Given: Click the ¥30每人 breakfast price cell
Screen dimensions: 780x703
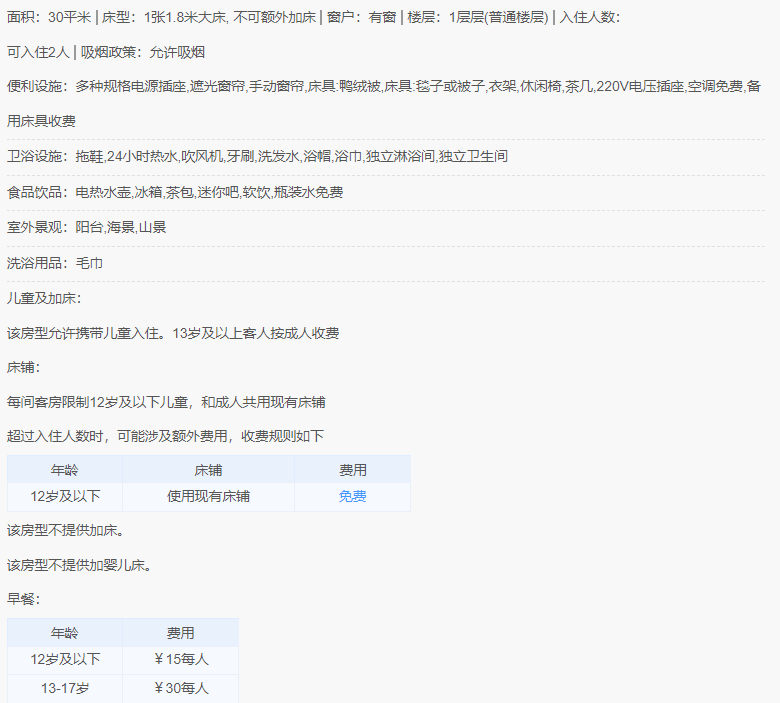Looking at the screenshot, I should click(181, 688).
